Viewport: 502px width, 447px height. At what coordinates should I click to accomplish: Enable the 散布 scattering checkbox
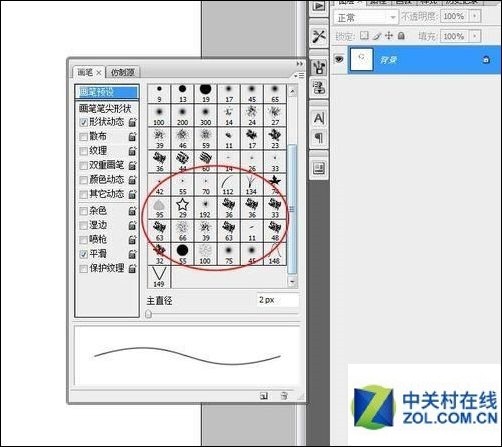[84, 137]
